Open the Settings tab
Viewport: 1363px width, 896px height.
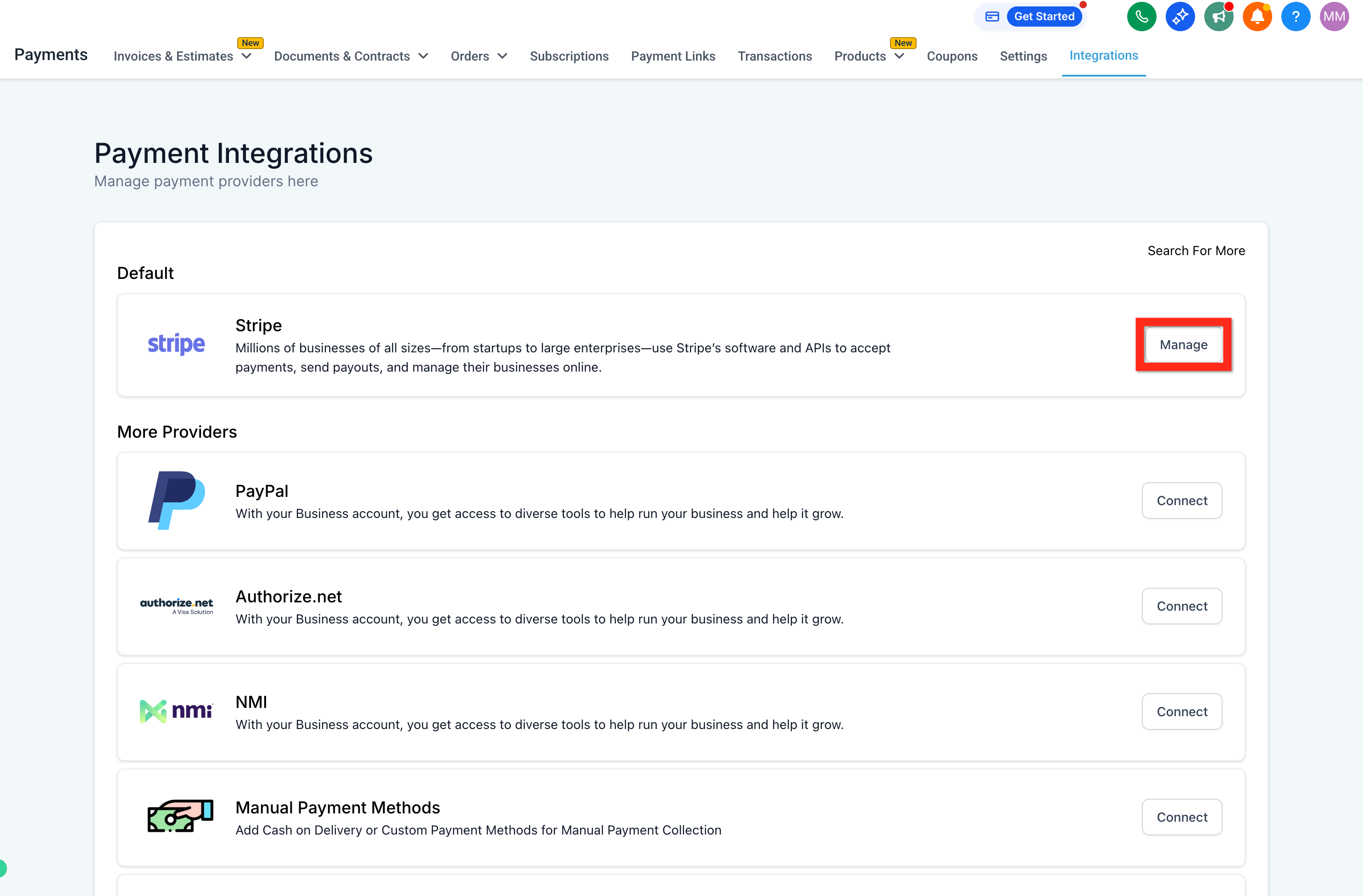click(1023, 56)
